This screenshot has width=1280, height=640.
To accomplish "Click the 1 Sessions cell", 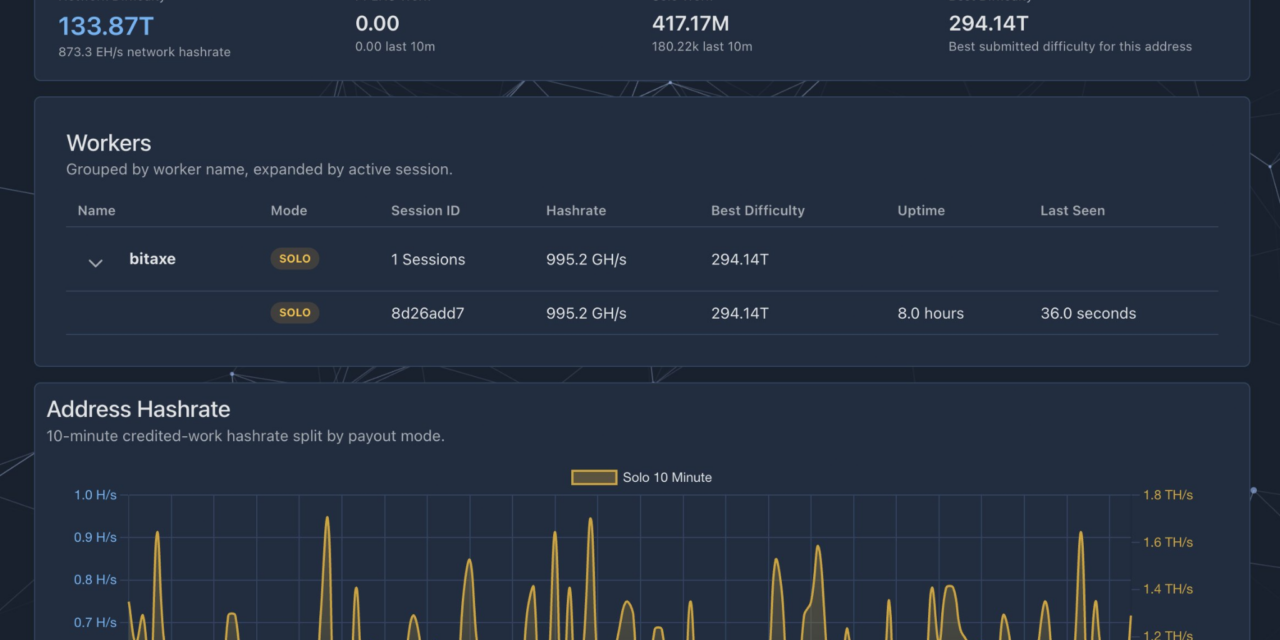I will (x=428, y=259).
